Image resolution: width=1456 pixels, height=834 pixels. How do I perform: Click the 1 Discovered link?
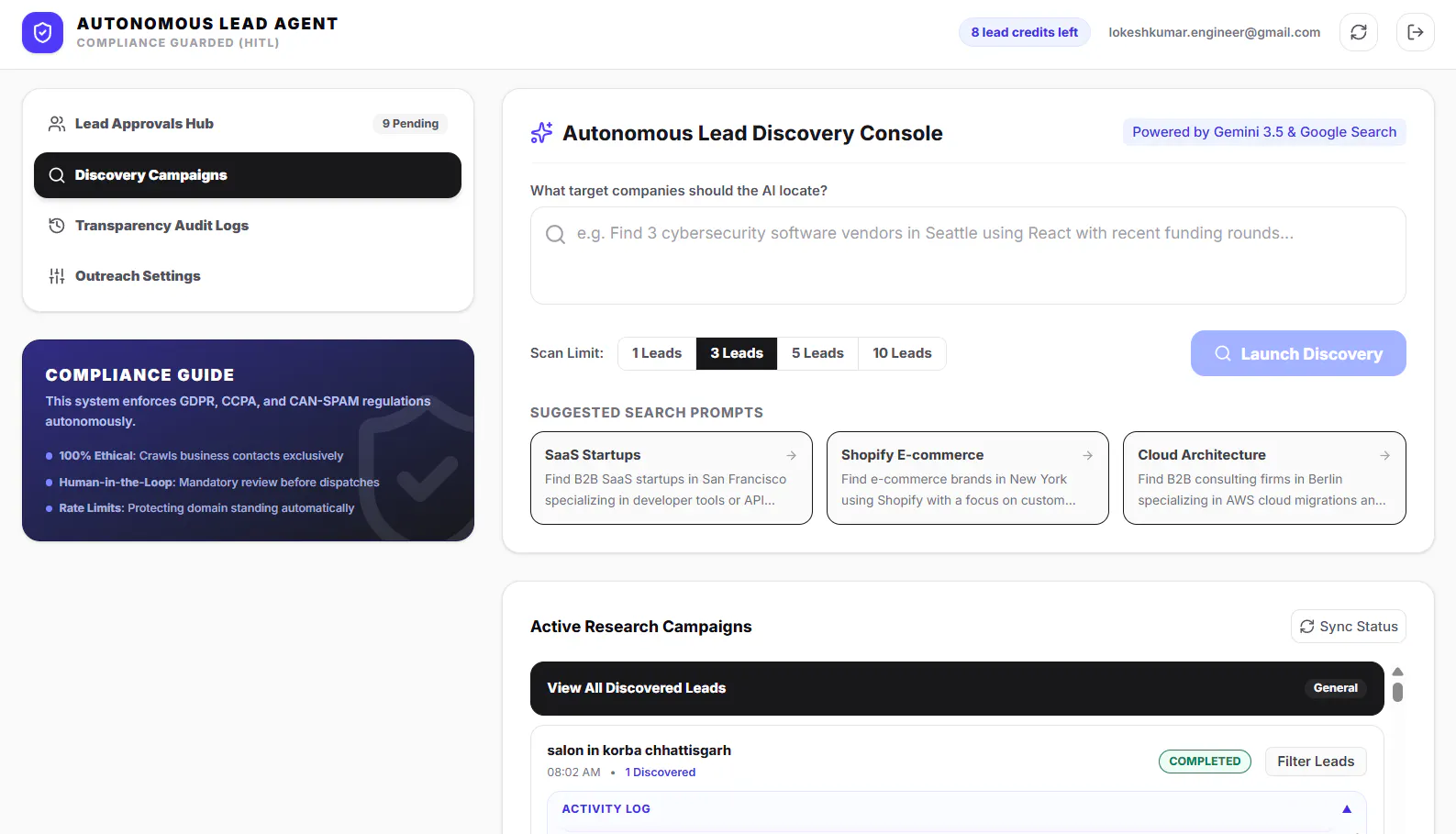coord(661,773)
